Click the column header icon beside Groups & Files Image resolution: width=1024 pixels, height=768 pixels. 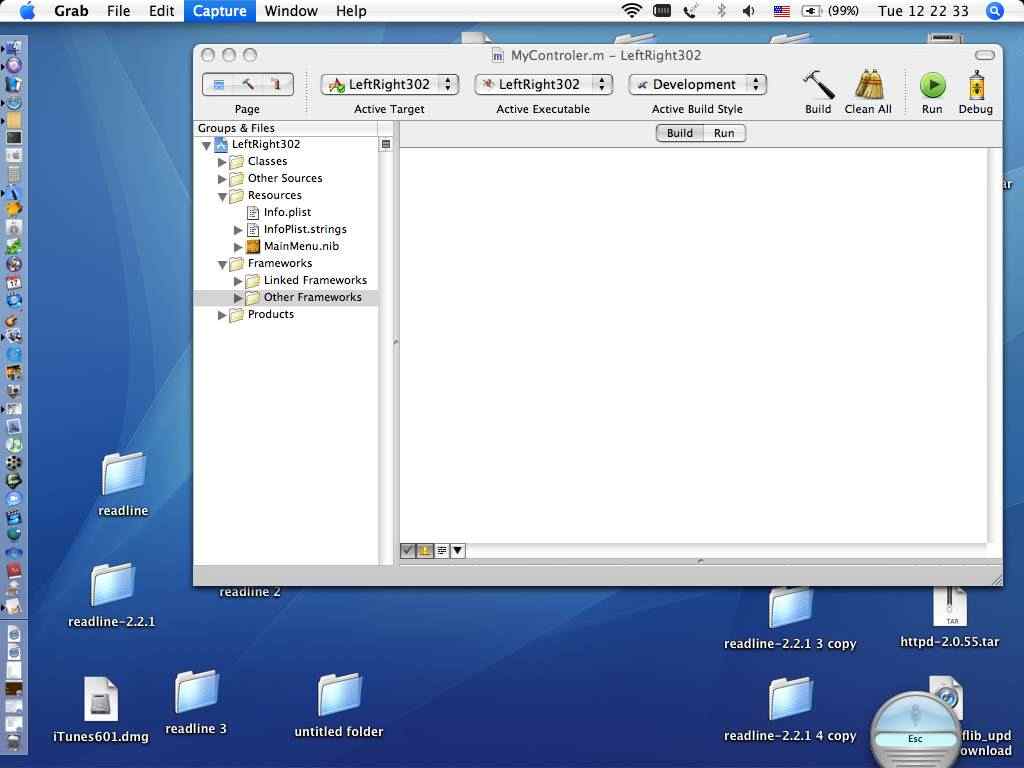(x=385, y=144)
